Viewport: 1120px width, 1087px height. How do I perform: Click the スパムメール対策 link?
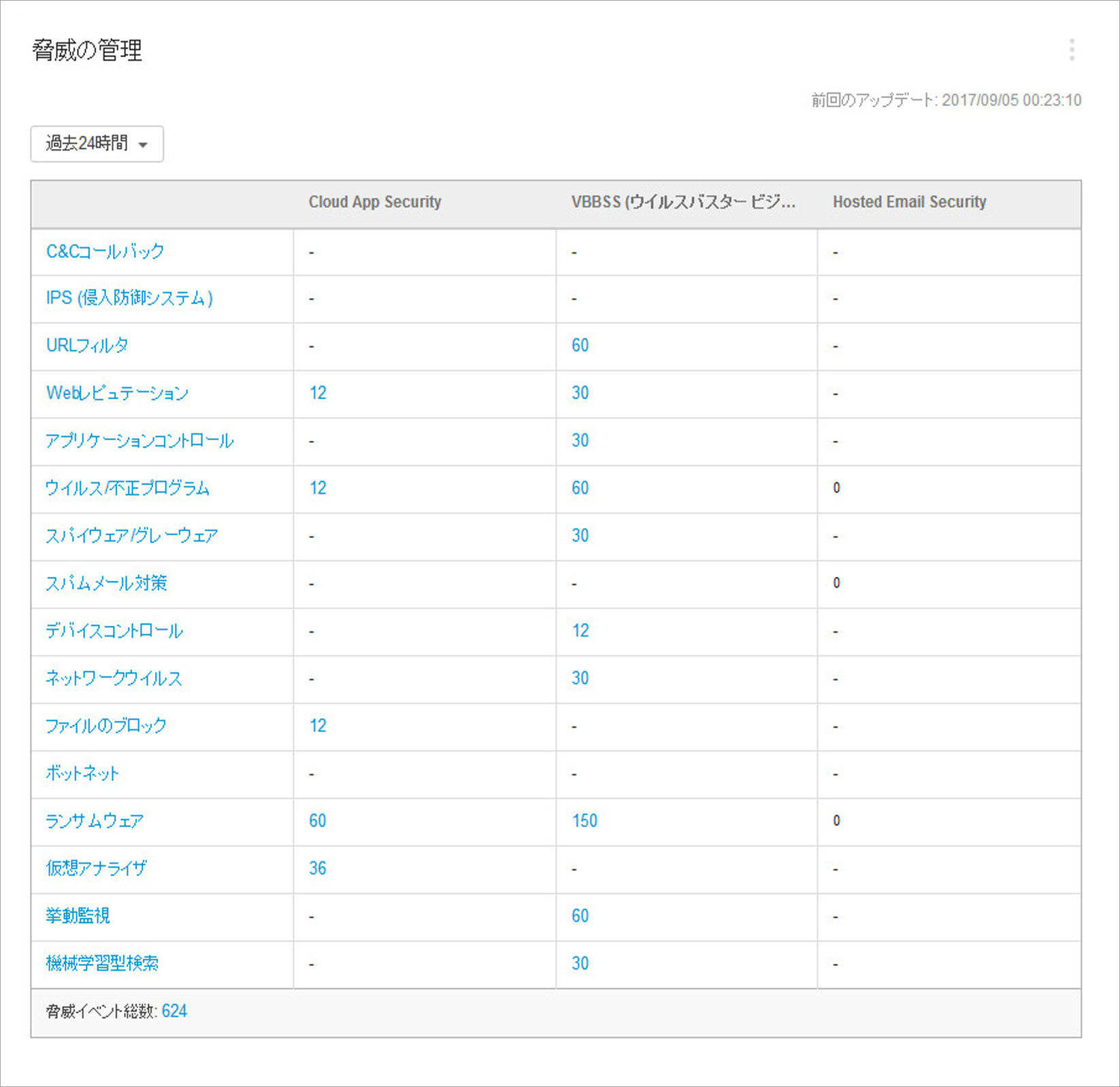(x=106, y=584)
